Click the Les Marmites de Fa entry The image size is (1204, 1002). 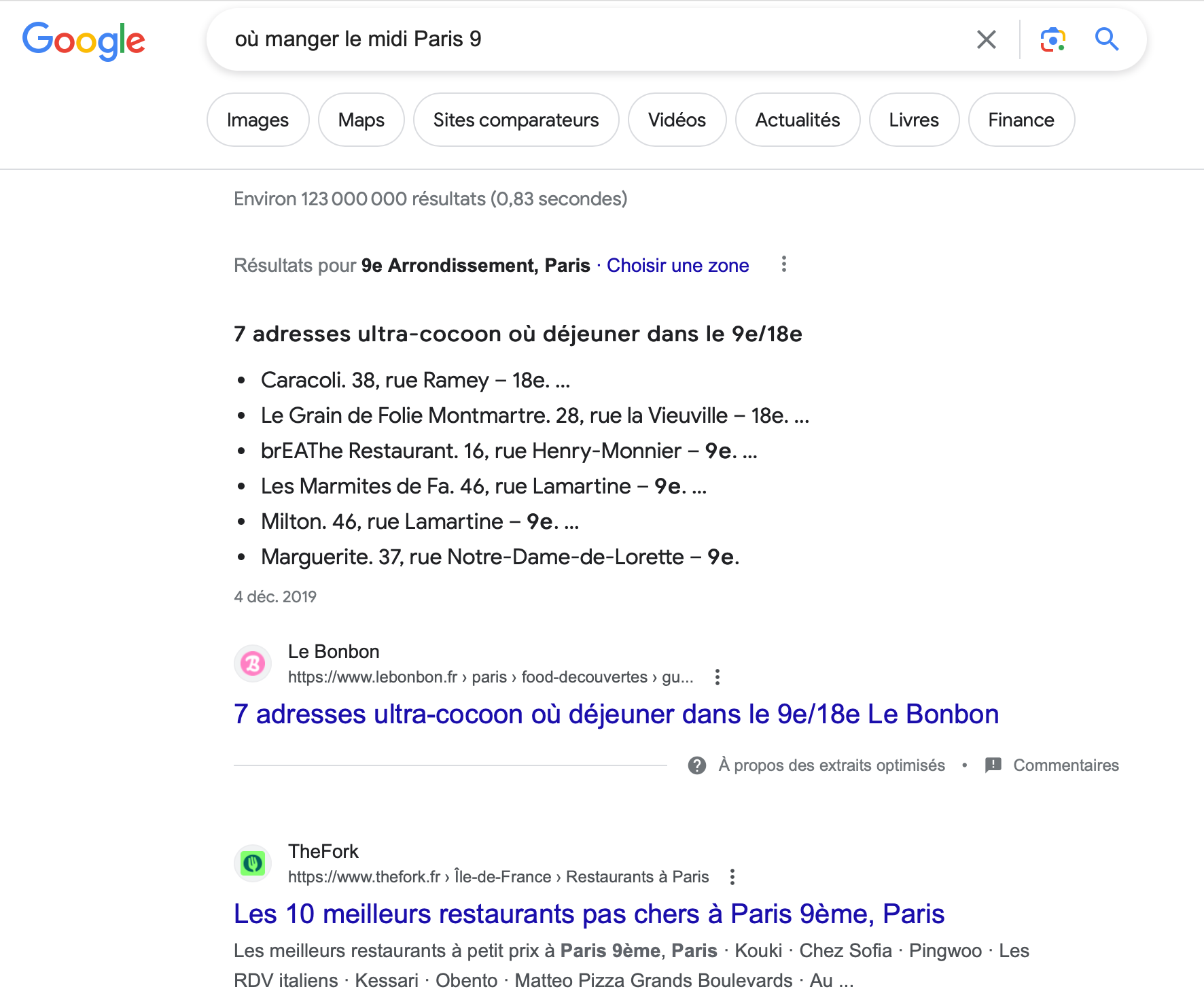coord(484,486)
